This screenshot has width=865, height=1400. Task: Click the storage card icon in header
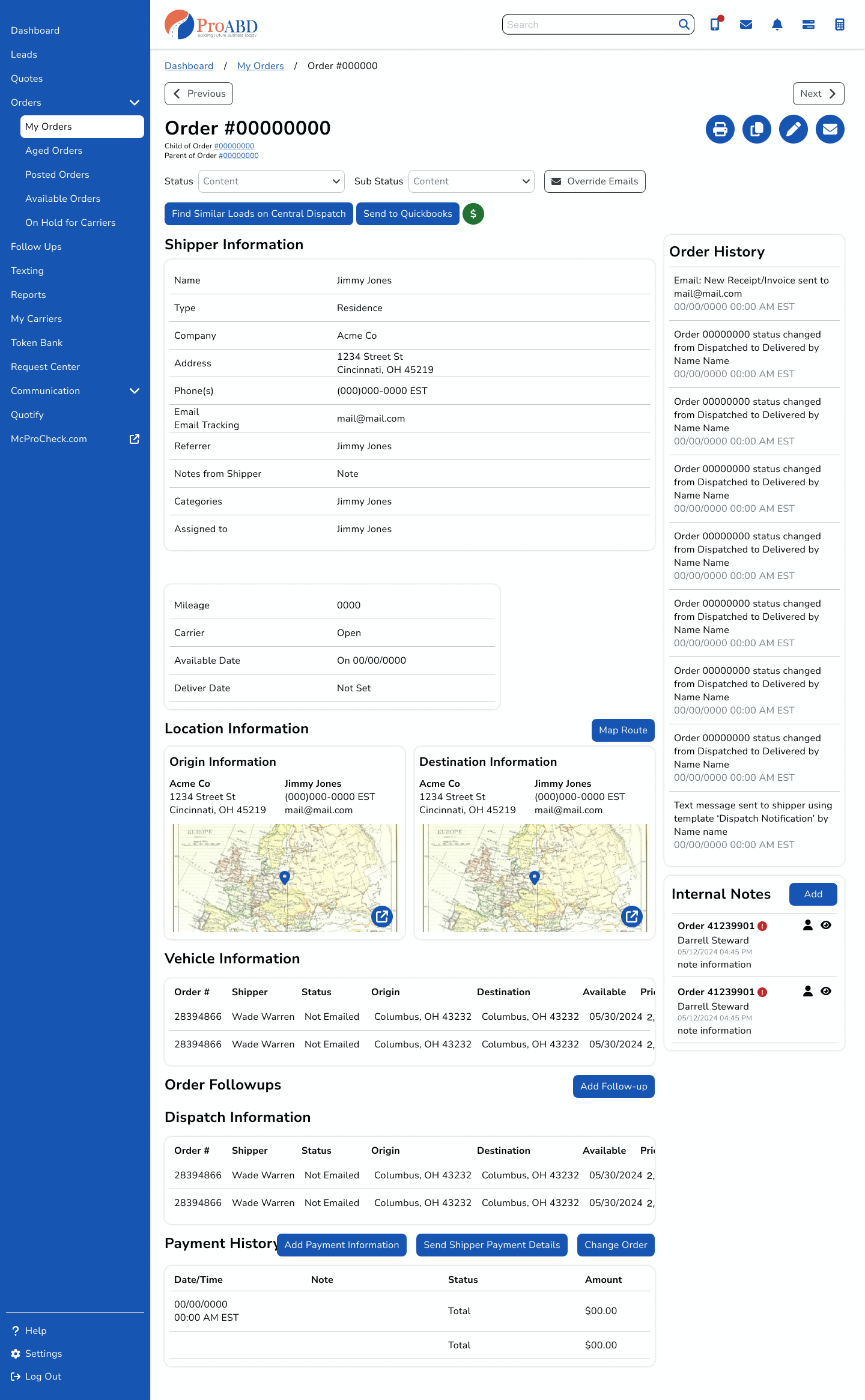click(x=809, y=25)
